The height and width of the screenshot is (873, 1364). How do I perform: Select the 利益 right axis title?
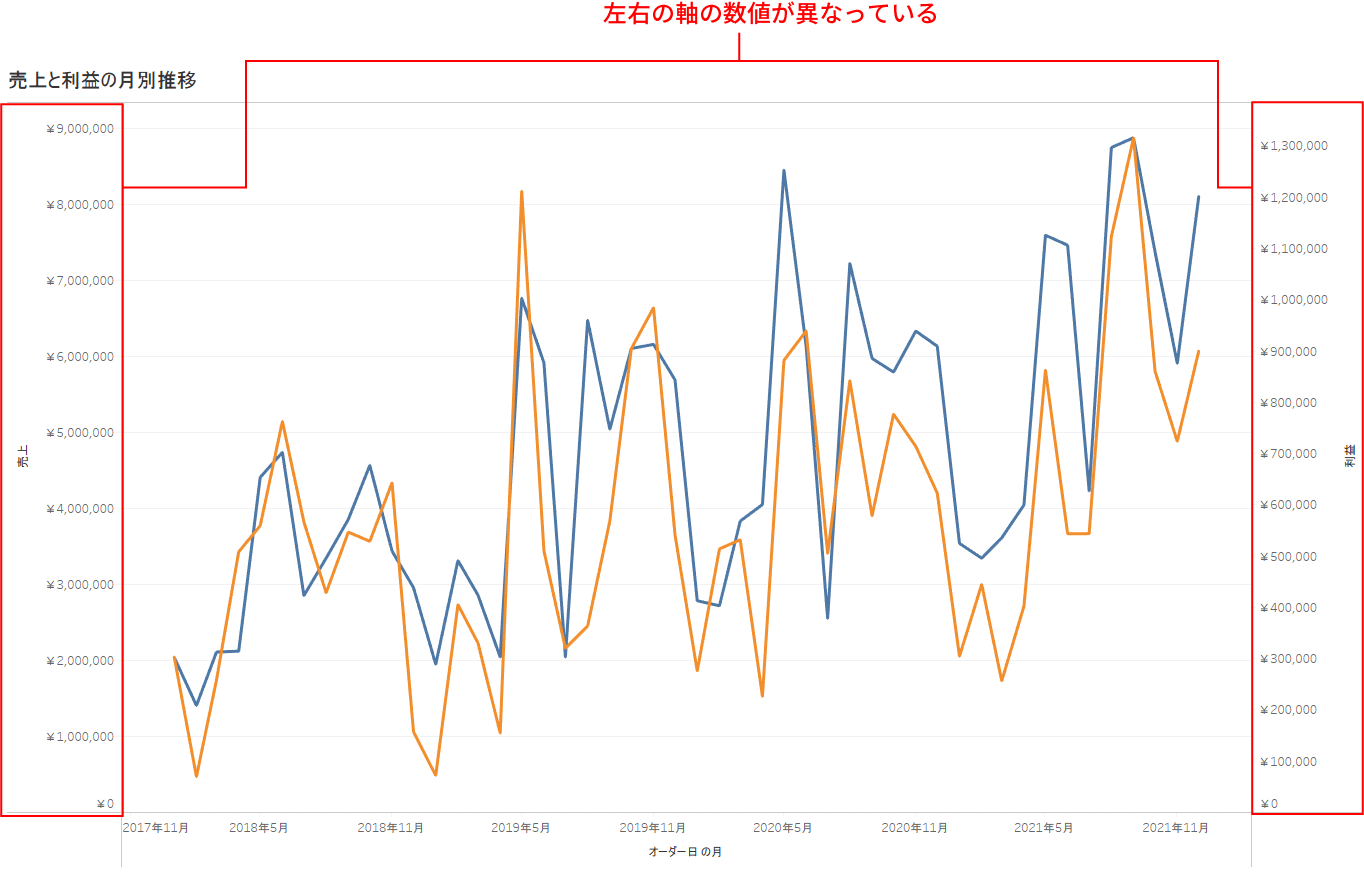(1351, 456)
